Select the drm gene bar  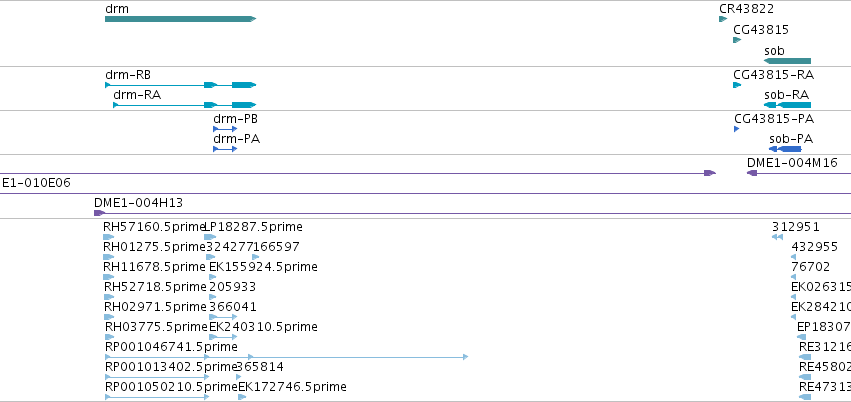click(x=180, y=19)
